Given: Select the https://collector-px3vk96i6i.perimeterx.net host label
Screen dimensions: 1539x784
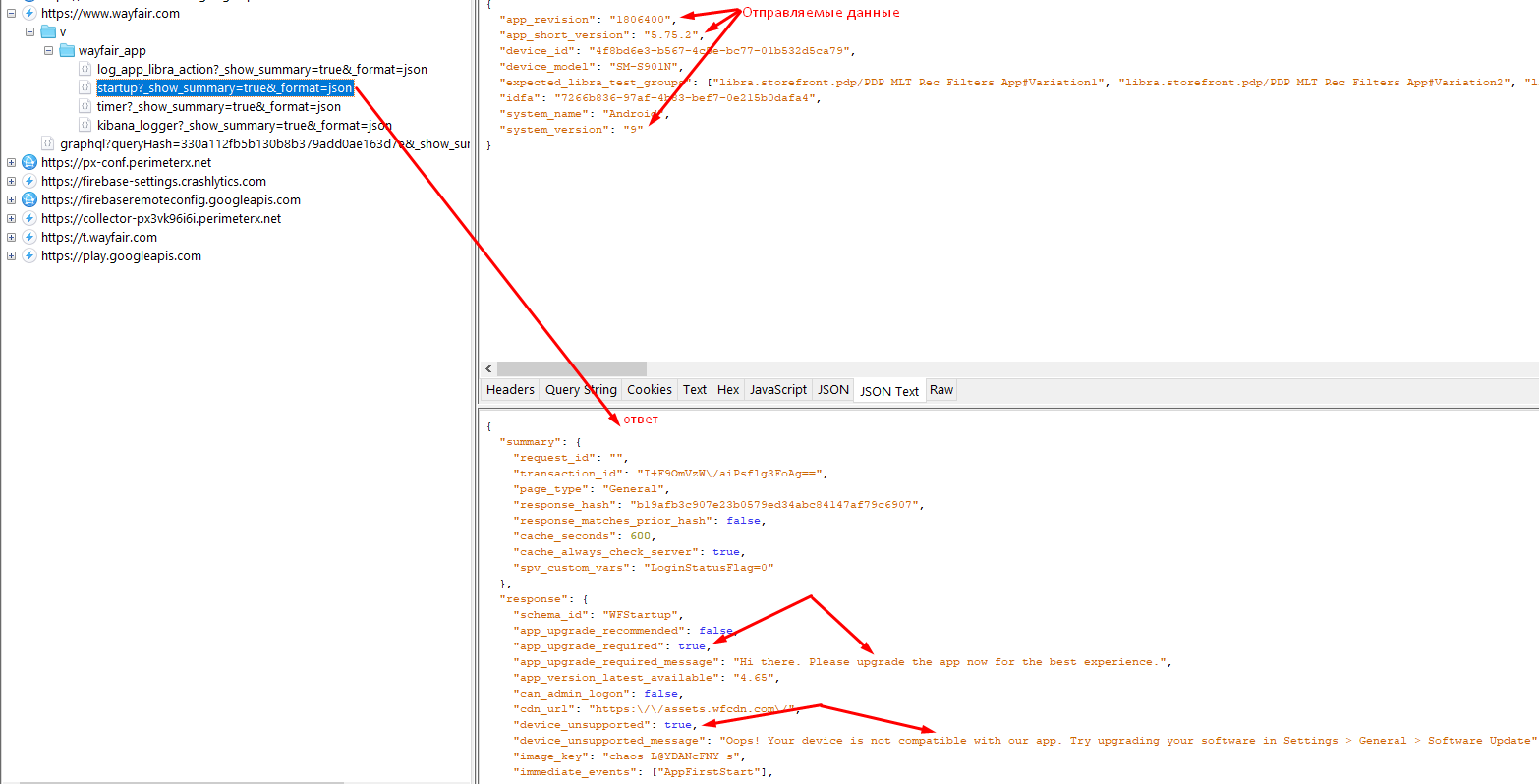Looking at the screenshot, I should 161,219.
